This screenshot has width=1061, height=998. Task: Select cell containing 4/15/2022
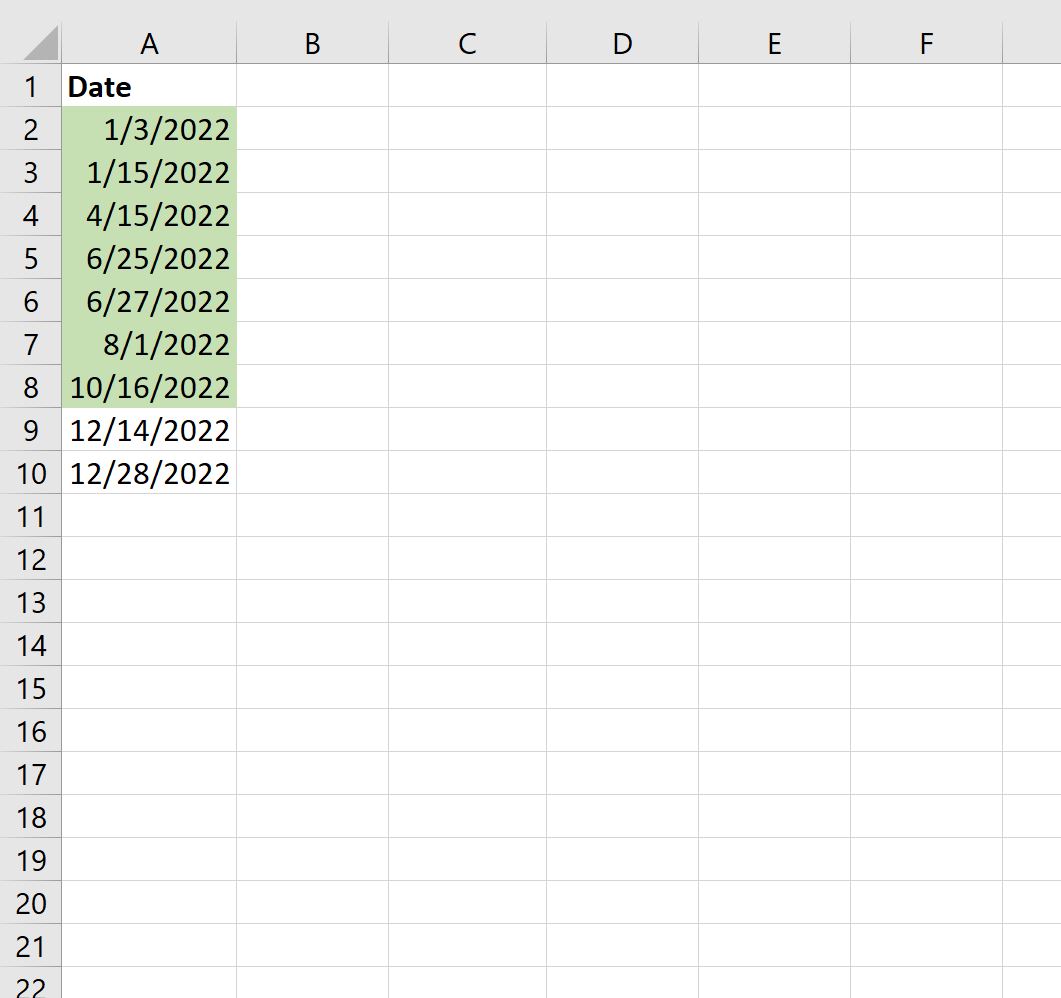pyautogui.click(x=149, y=214)
